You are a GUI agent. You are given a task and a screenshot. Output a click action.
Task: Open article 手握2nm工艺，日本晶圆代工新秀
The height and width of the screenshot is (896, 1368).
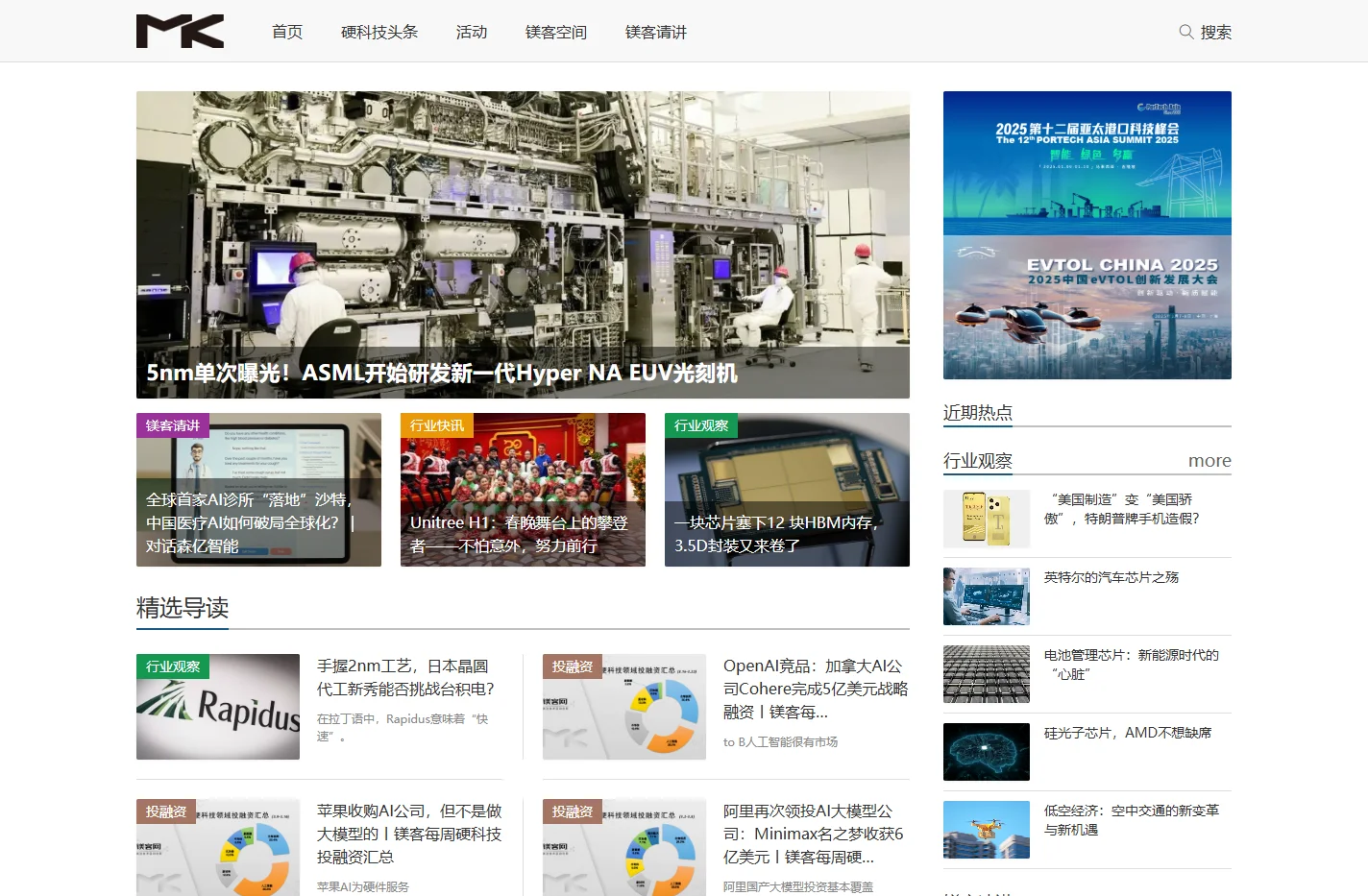pos(406,677)
